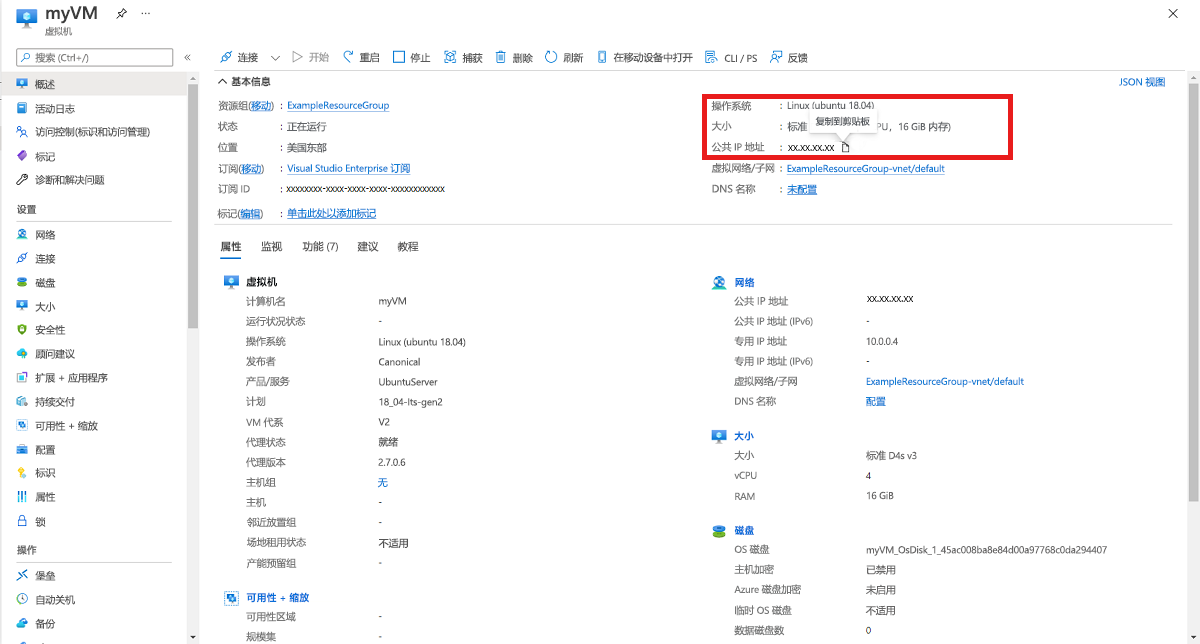This screenshot has height=644, width=1200.
Task: Stop the VM using 停止
Action: tap(411, 58)
